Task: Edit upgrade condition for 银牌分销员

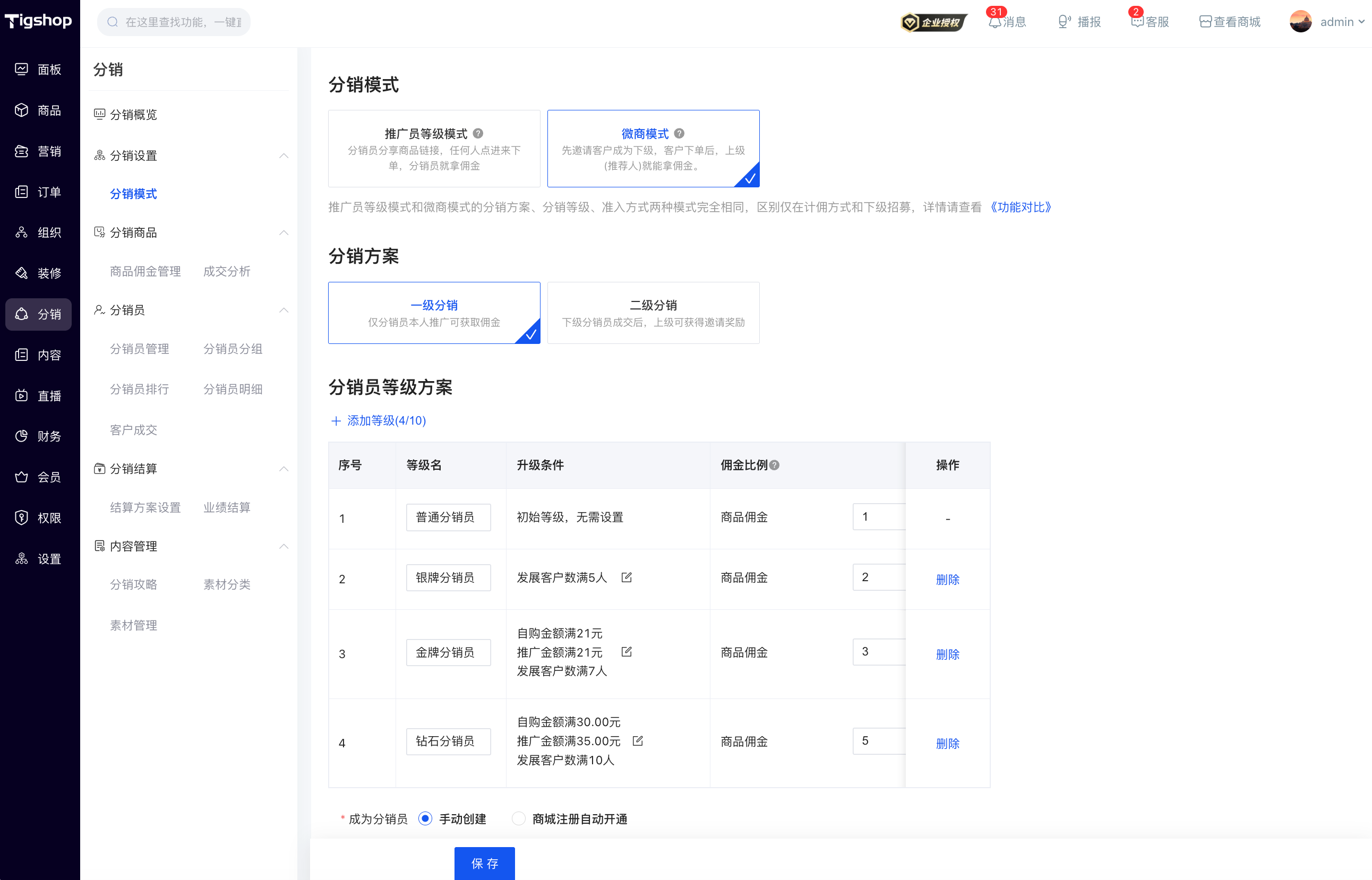Action: coord(627,577)
